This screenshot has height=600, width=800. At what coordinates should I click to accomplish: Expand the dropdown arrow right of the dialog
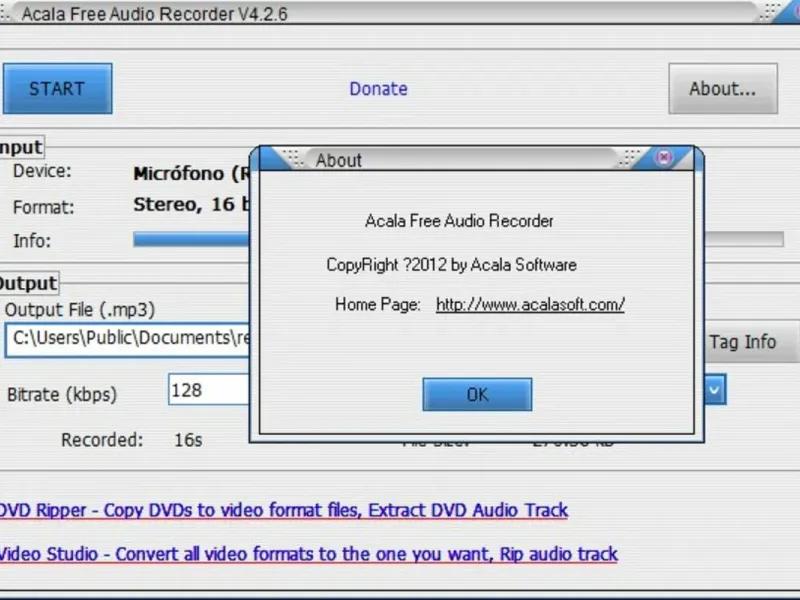[715, 390]
